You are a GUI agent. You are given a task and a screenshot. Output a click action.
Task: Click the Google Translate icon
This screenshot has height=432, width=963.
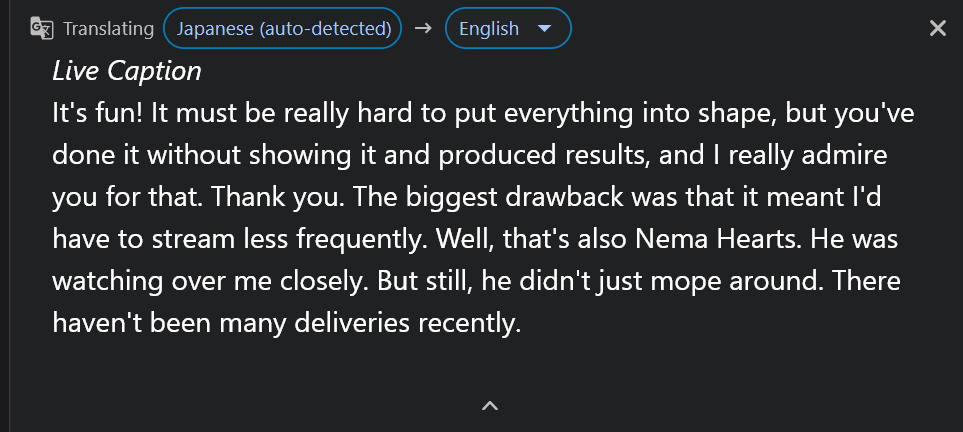(41, 28)
